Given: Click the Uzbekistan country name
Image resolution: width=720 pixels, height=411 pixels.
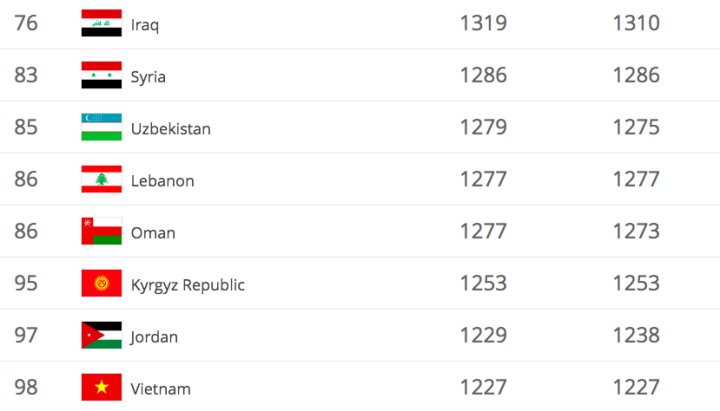Looking at the screenshot, I should (x=171, y=129).
